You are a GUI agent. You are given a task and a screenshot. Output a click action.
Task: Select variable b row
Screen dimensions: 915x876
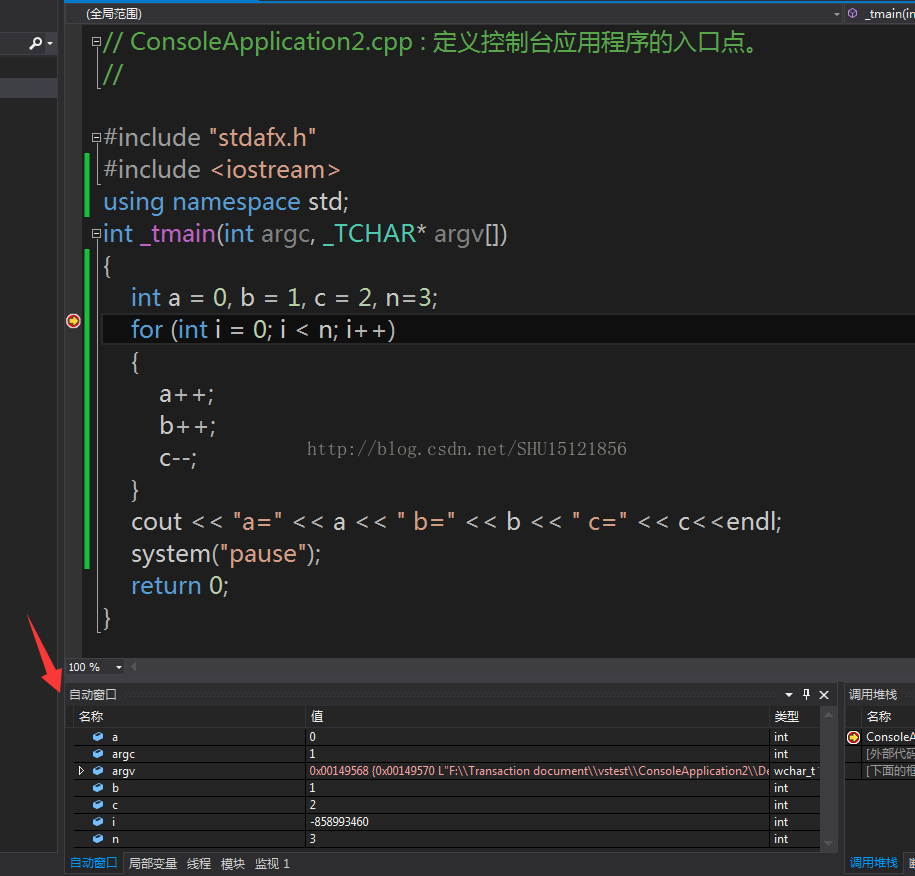[x=446, y=788]
